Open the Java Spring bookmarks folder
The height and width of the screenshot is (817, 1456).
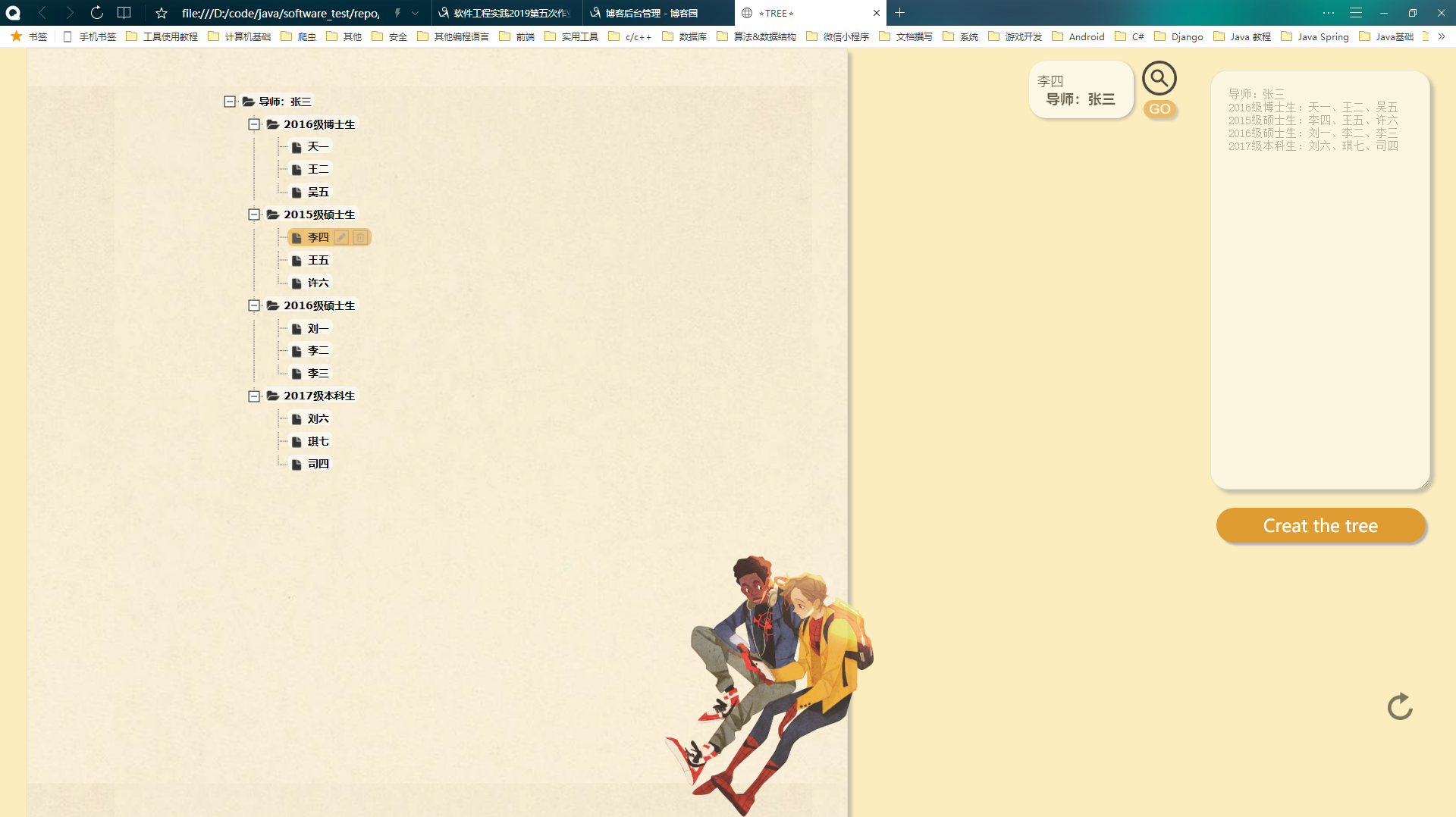pos(1315,36)
